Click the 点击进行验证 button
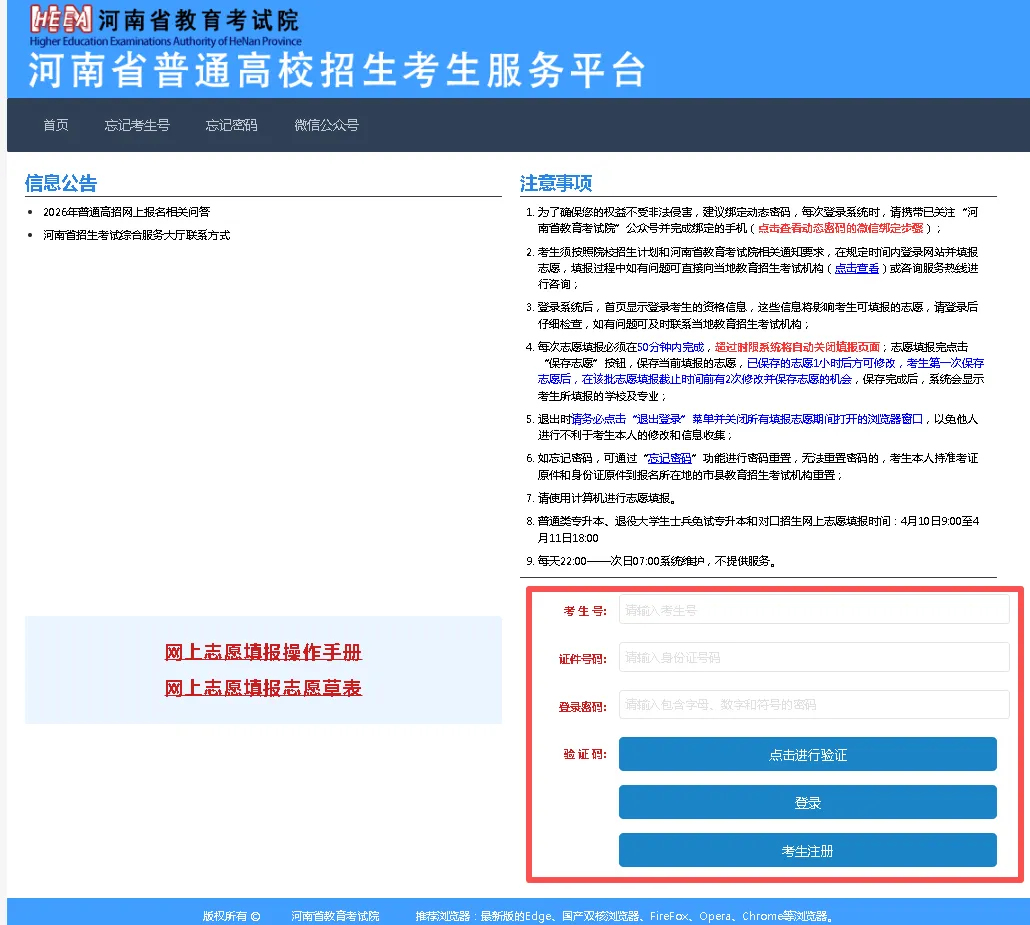1030x925 pixels. [807, 754]
